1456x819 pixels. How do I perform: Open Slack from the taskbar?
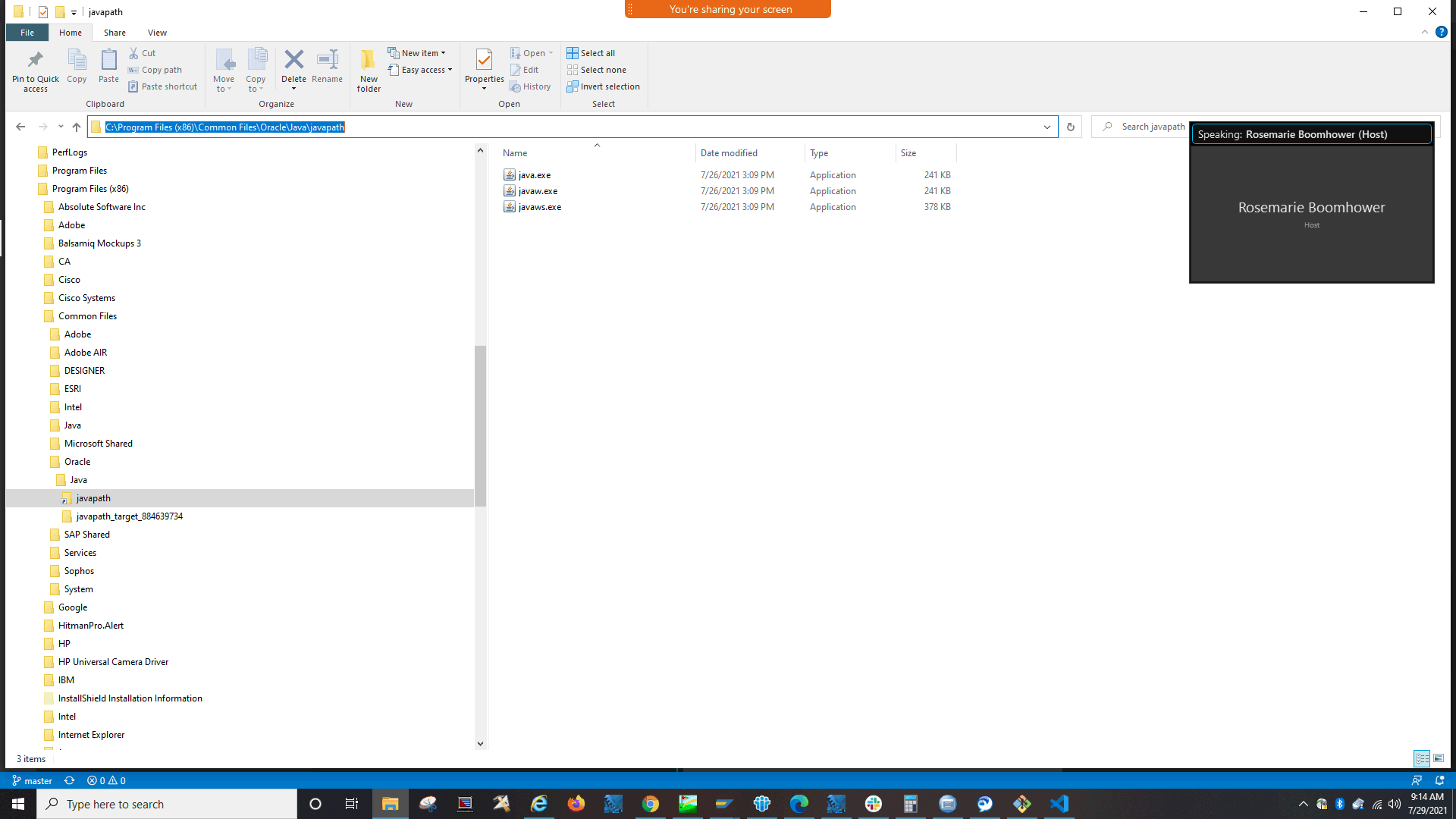coord(873,803)
